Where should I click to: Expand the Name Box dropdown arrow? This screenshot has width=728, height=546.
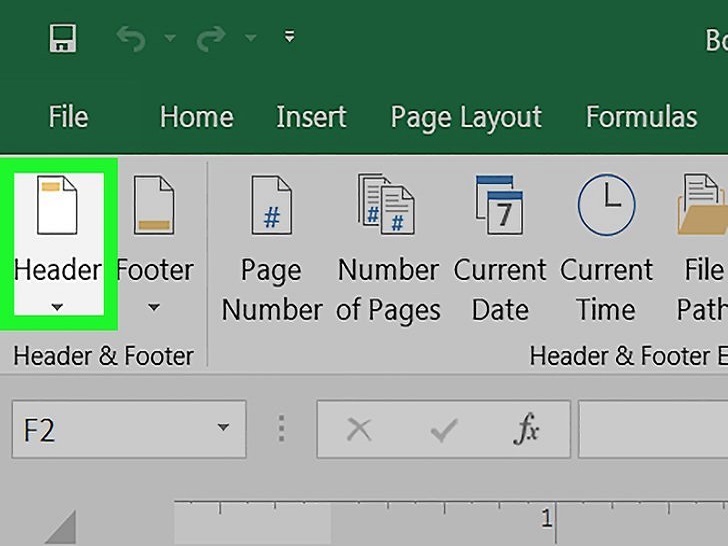[223, 427]
